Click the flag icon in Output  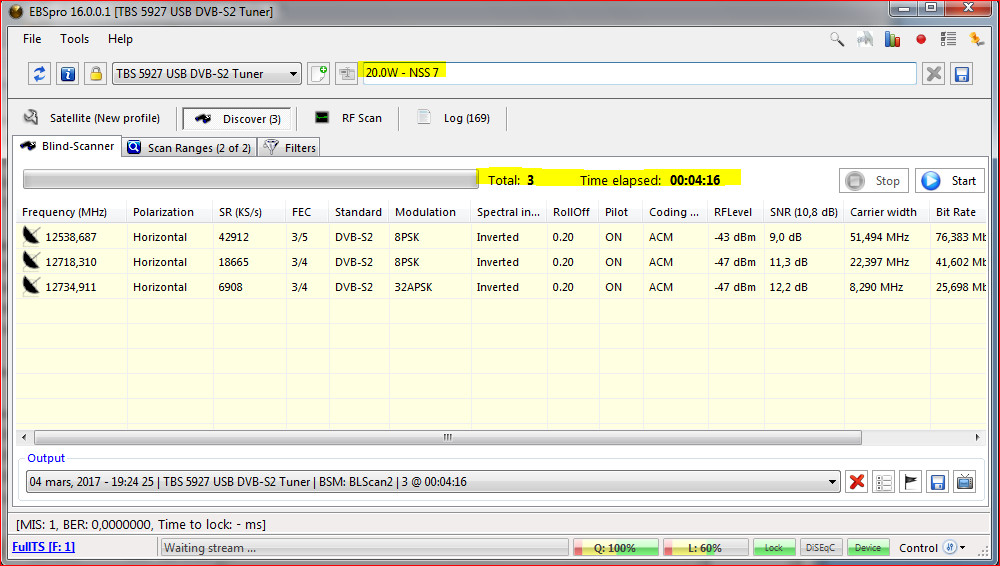(x=910, y=482)
